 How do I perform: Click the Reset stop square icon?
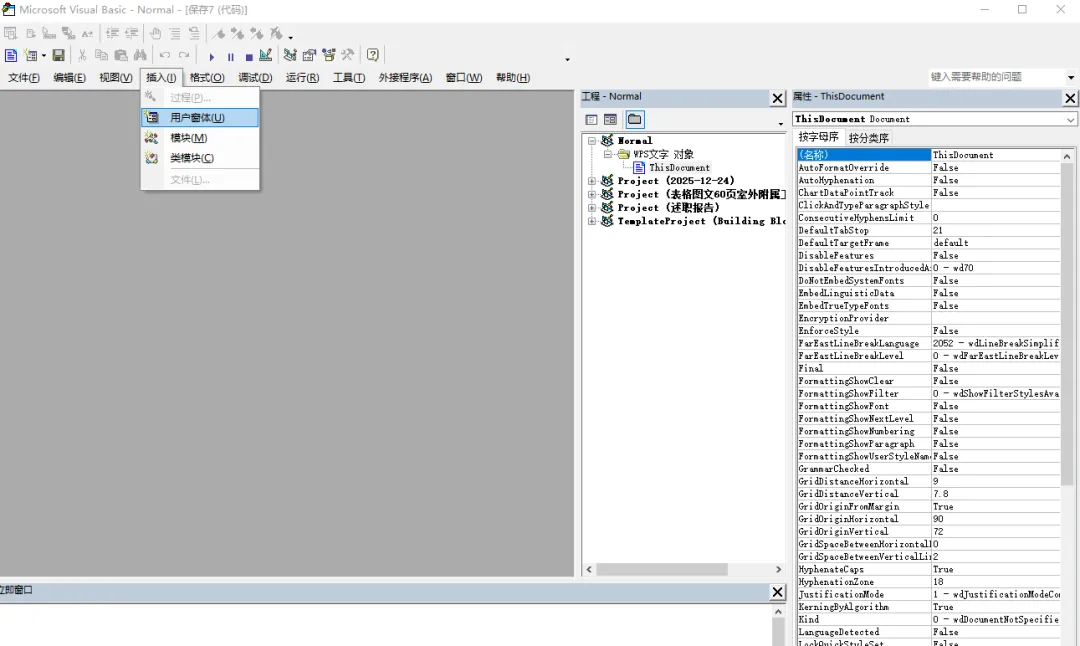249,56
